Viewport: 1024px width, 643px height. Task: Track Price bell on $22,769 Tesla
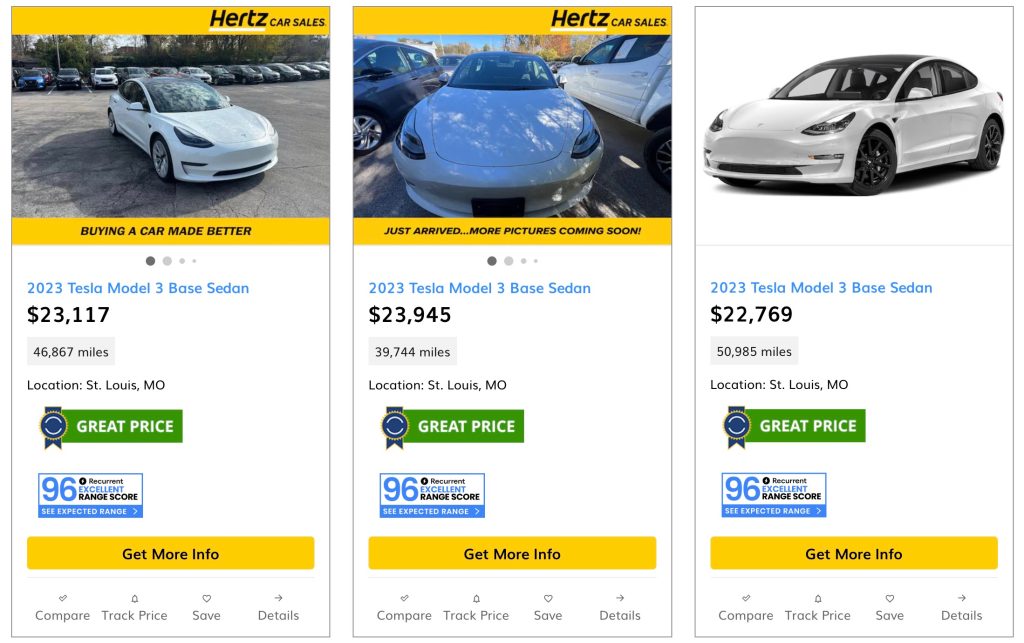pyautogui.click(x=818, y=598)
